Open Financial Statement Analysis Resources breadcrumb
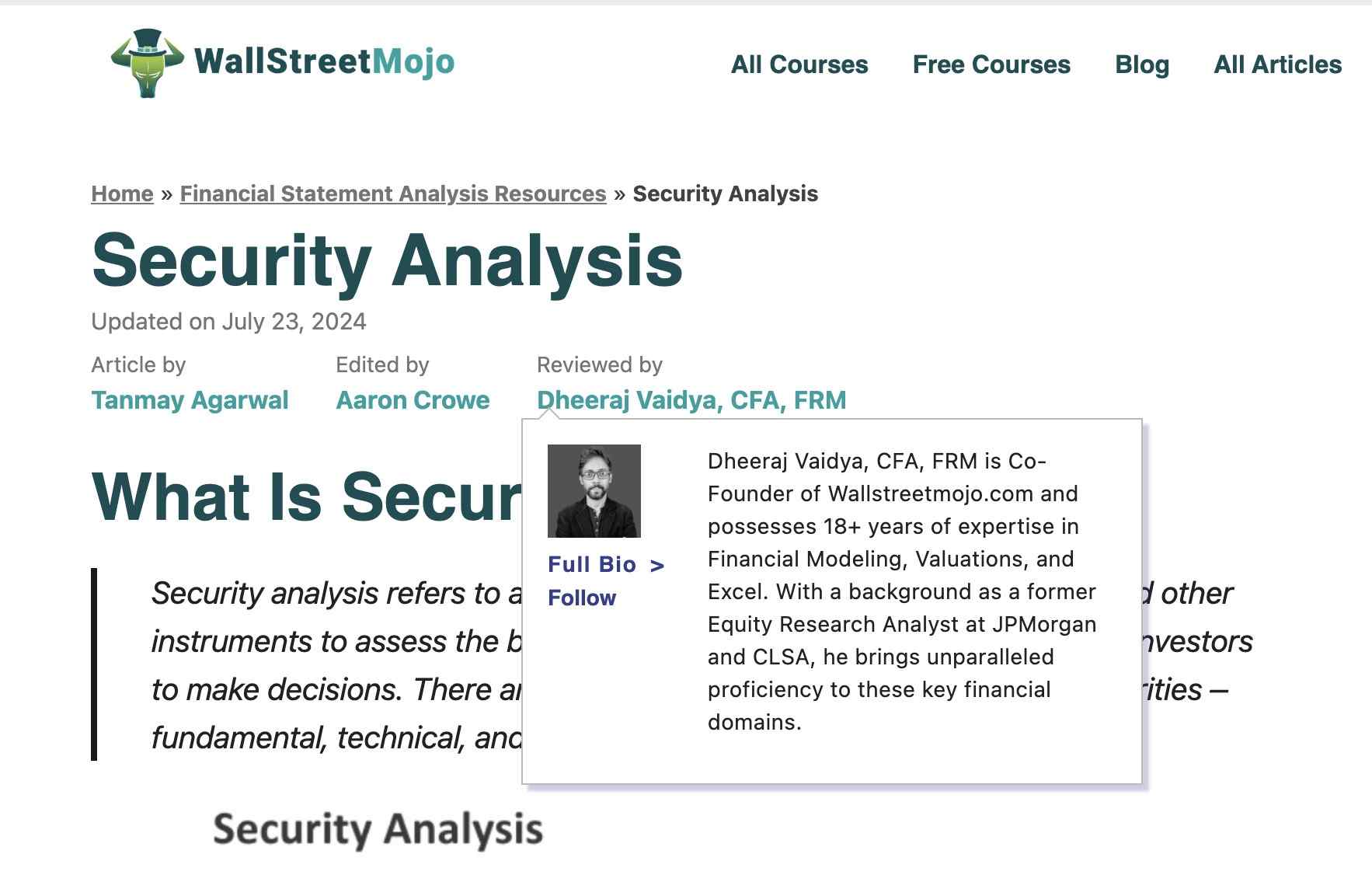The height and width of the screenshot is (875, 1372). point(393,193)
